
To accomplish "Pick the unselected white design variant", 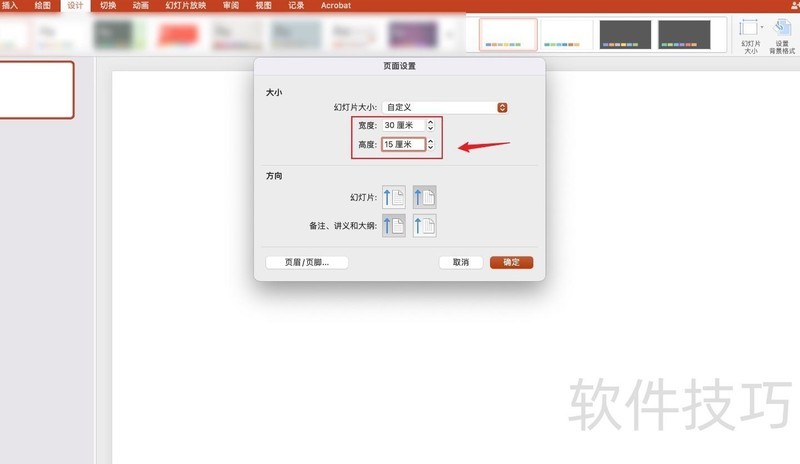I will point(566,34).
